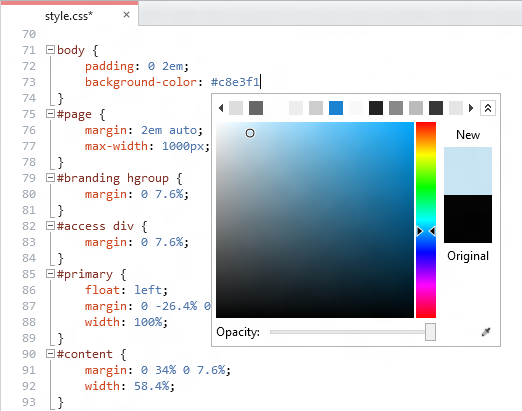522x411 pixels.
Task: Click the hue slider arrow markers
Action: [426, 231]
